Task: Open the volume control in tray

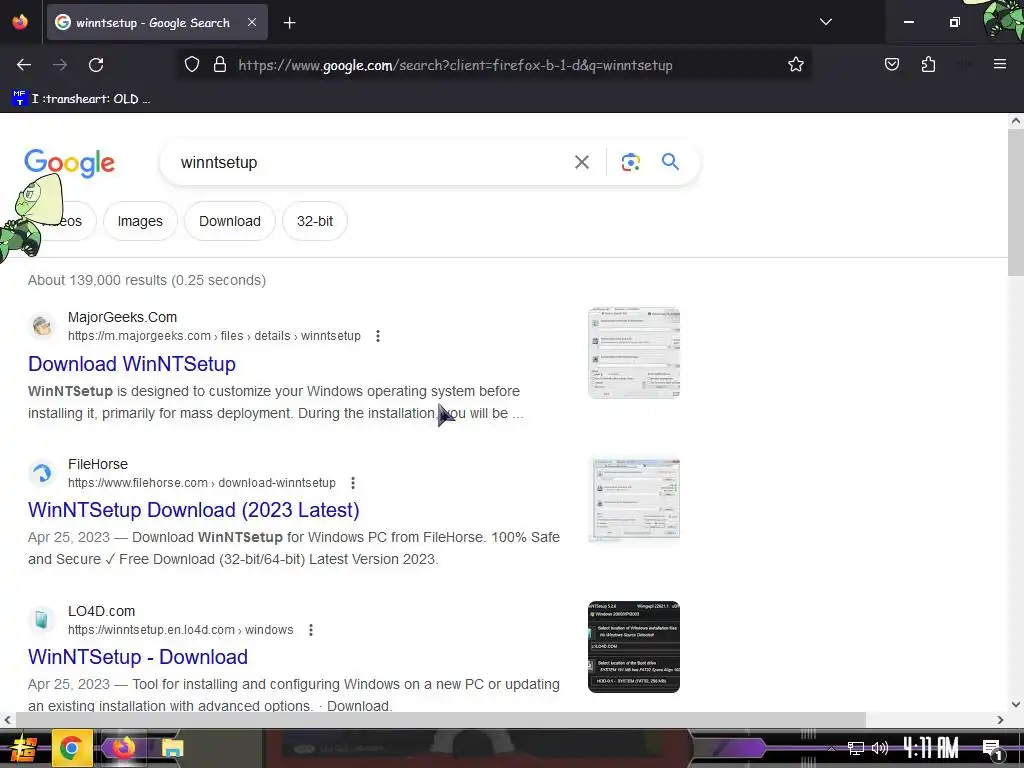Action: pos(880,748)
